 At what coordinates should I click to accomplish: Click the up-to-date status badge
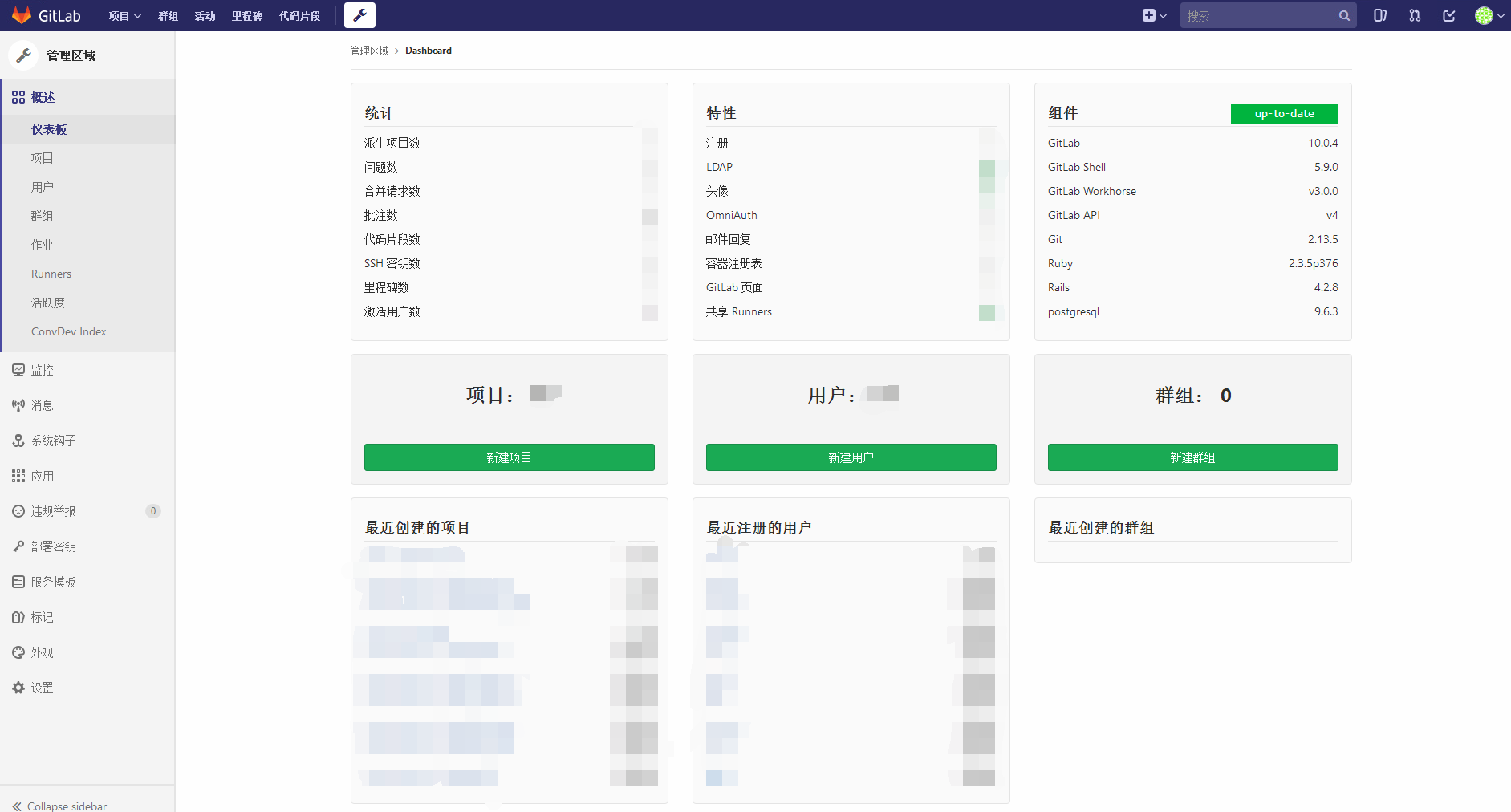[1285, 114]
